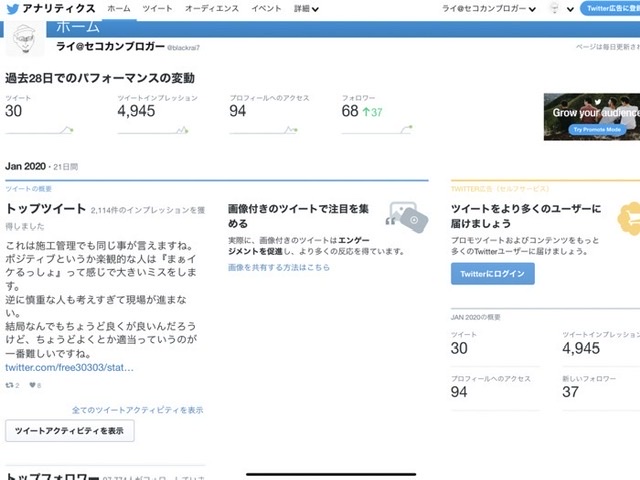640x480 pixels.
Task: Click the Twitter広告に登録 button
Action: pyautogui.click(x=611, y=9)
